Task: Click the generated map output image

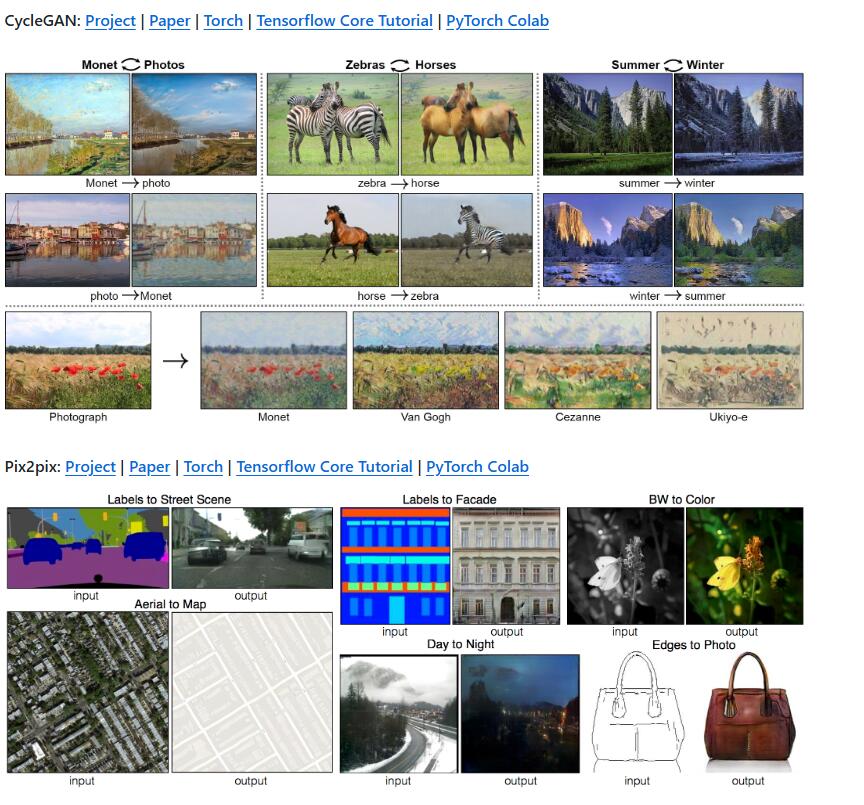Action: coord(252,692)
